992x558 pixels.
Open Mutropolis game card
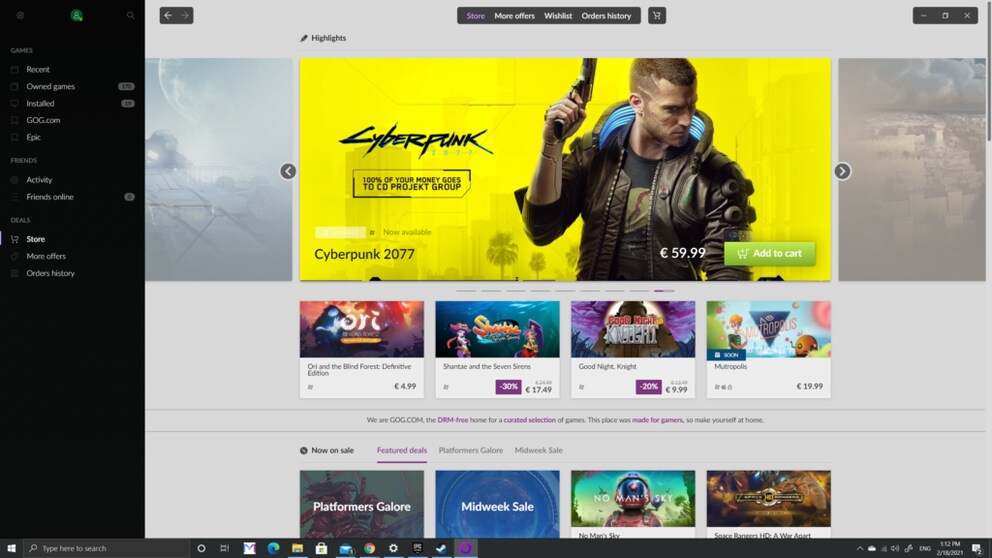coord(769,349)
